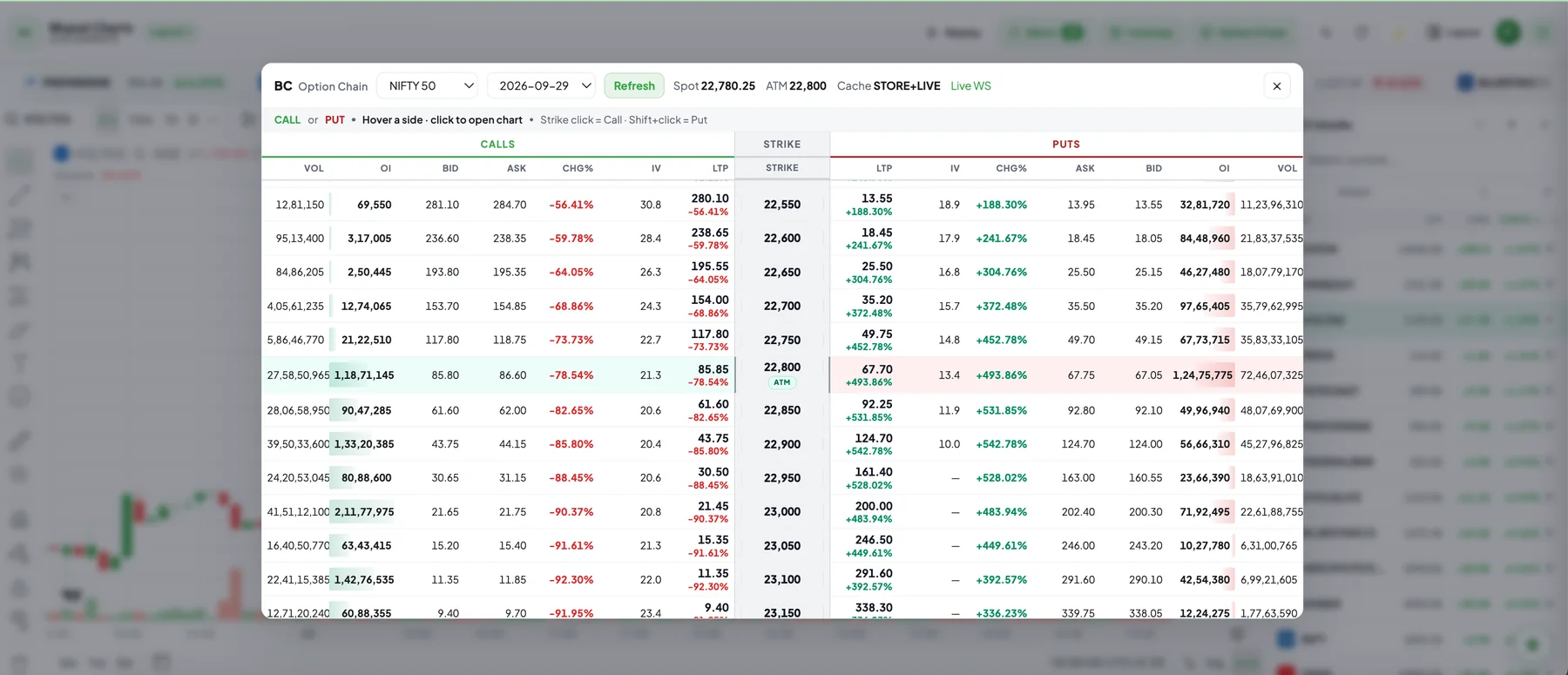Click put volume 72,46,07,325
This screenshot has height=675, width=1568.
click(x=1272, y=375)
